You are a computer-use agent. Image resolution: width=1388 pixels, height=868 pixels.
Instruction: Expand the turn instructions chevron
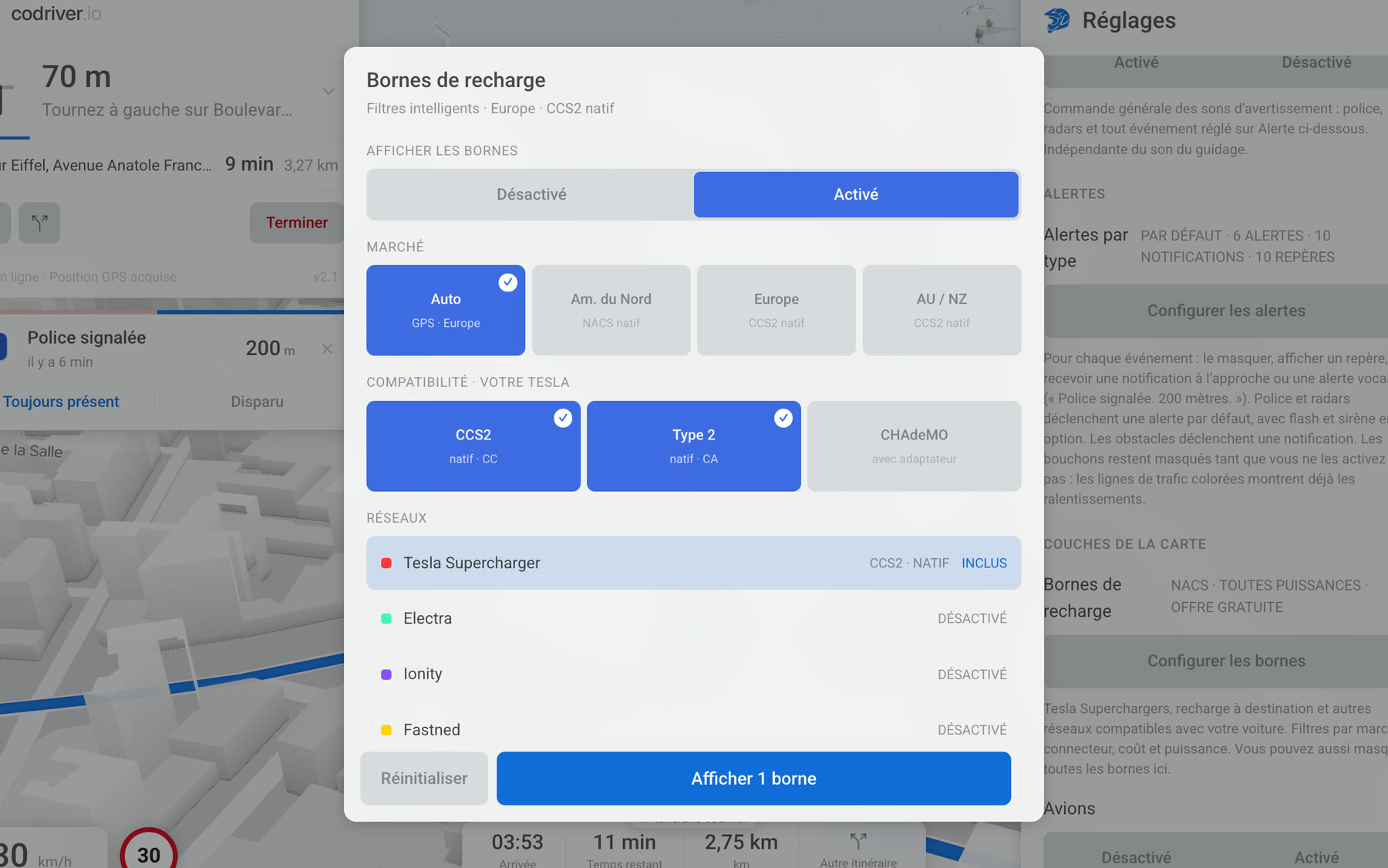coord(328,92)
